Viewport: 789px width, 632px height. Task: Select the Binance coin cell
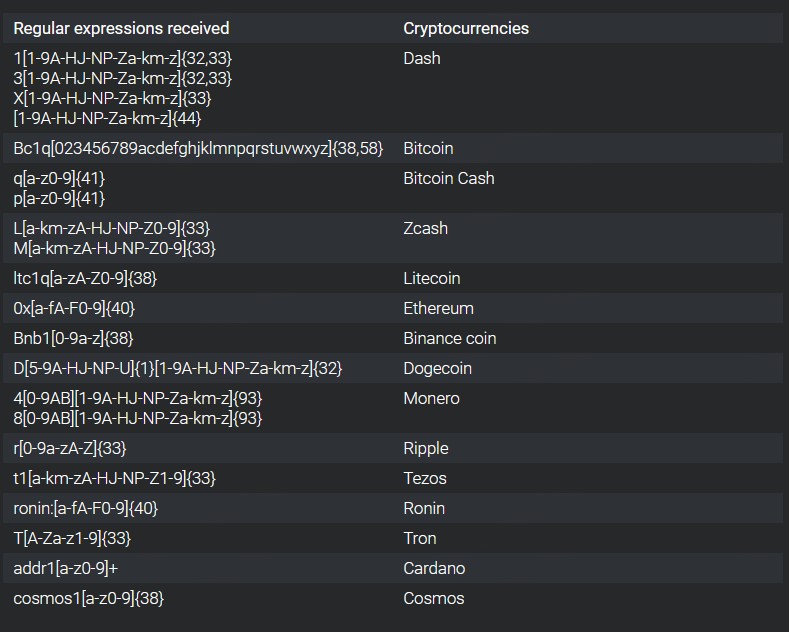pos(449,338)
